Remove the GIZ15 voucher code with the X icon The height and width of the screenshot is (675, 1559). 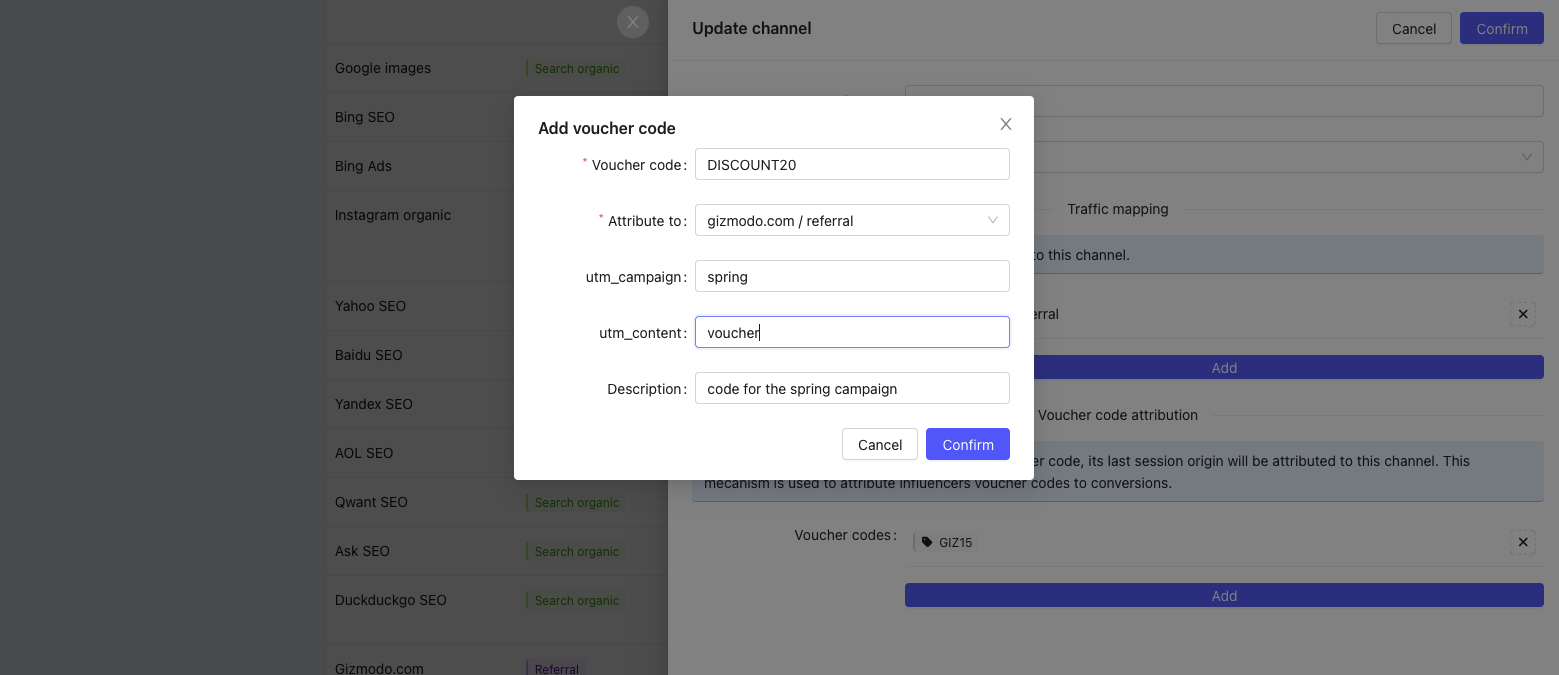tap(1523, 542)
